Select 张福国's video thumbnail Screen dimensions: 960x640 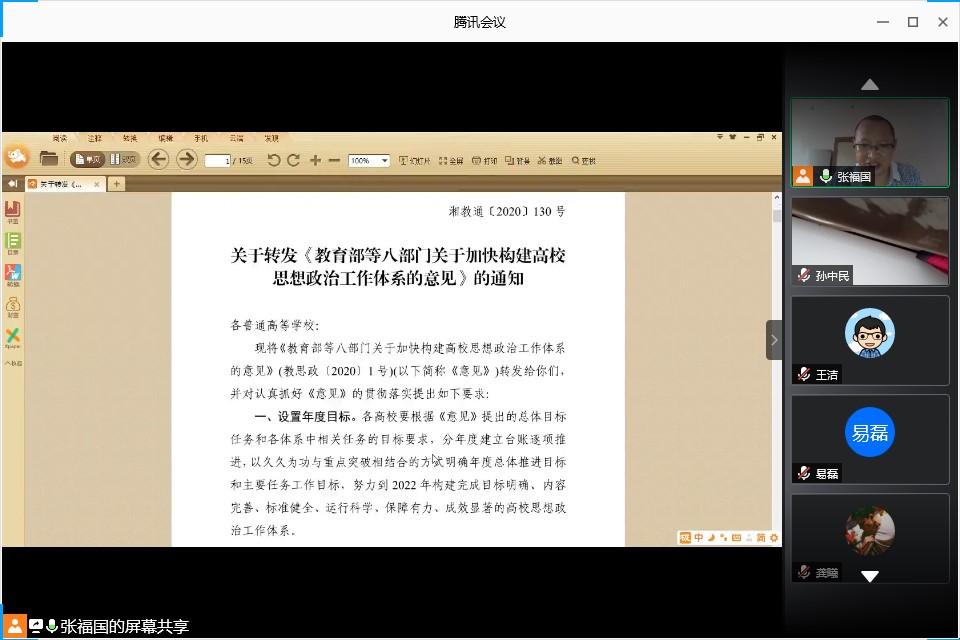869,142
